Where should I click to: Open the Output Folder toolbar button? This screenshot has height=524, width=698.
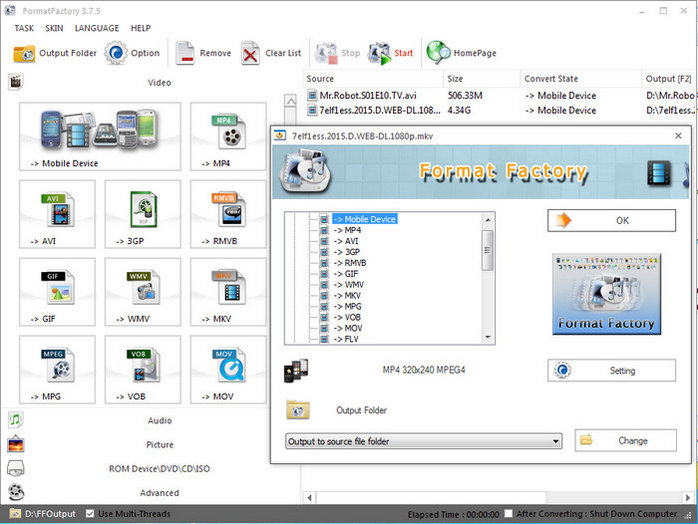[55, 53]
